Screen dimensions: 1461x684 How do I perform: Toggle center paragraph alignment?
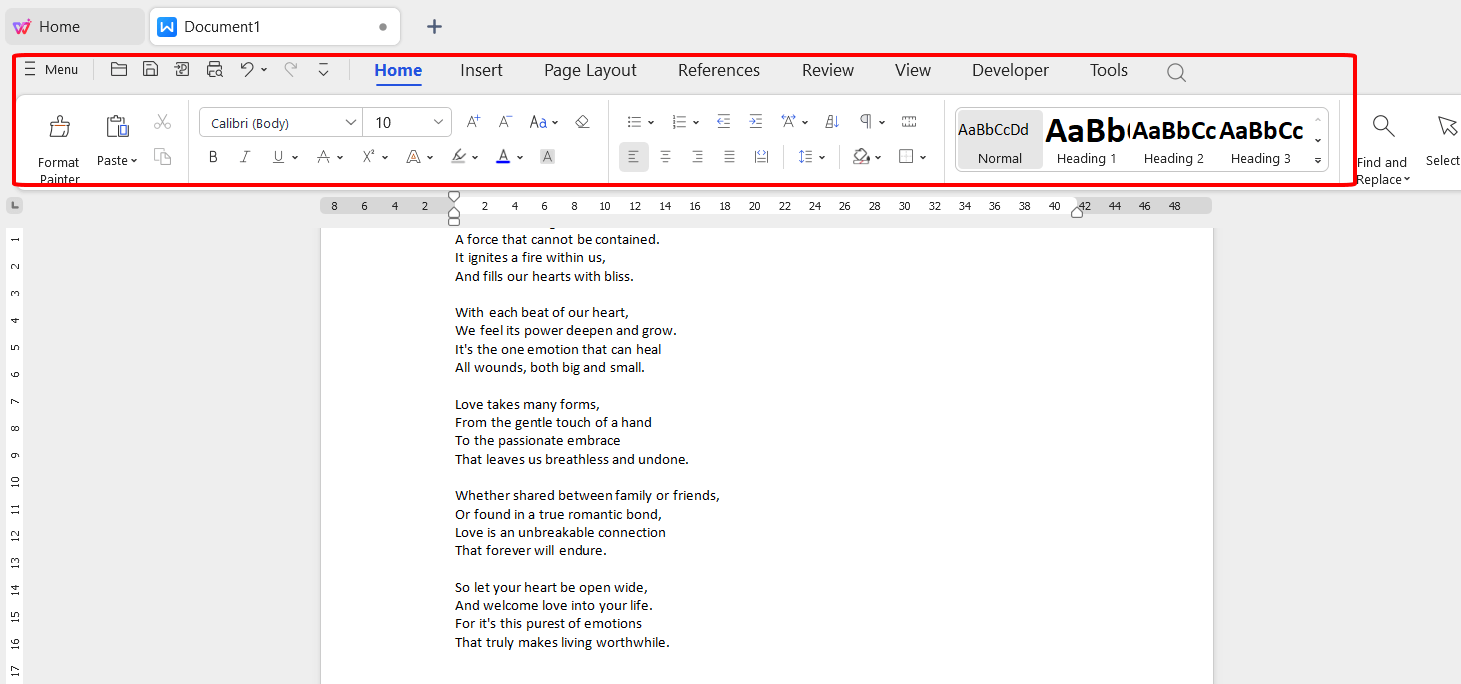(665, 156)
